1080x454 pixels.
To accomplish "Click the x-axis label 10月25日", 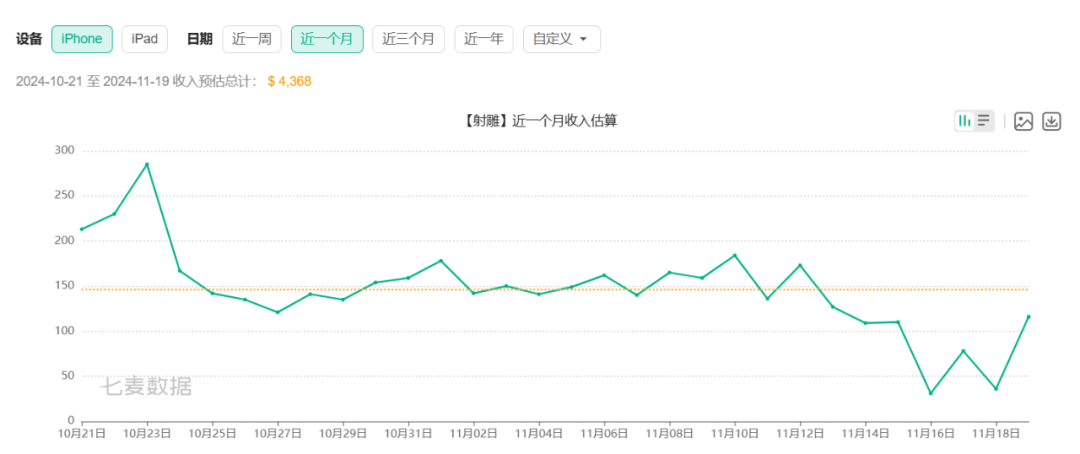I will click(212, 434).
